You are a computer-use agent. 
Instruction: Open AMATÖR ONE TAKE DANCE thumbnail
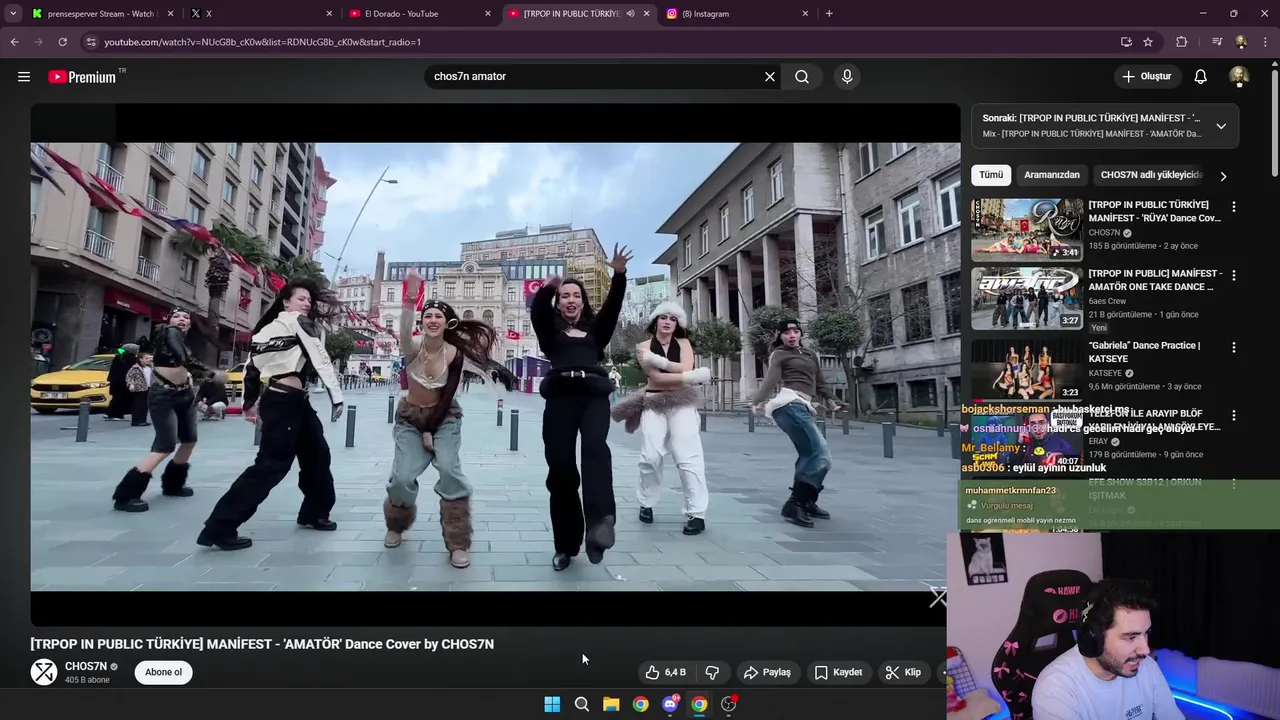coord(1027,298)
